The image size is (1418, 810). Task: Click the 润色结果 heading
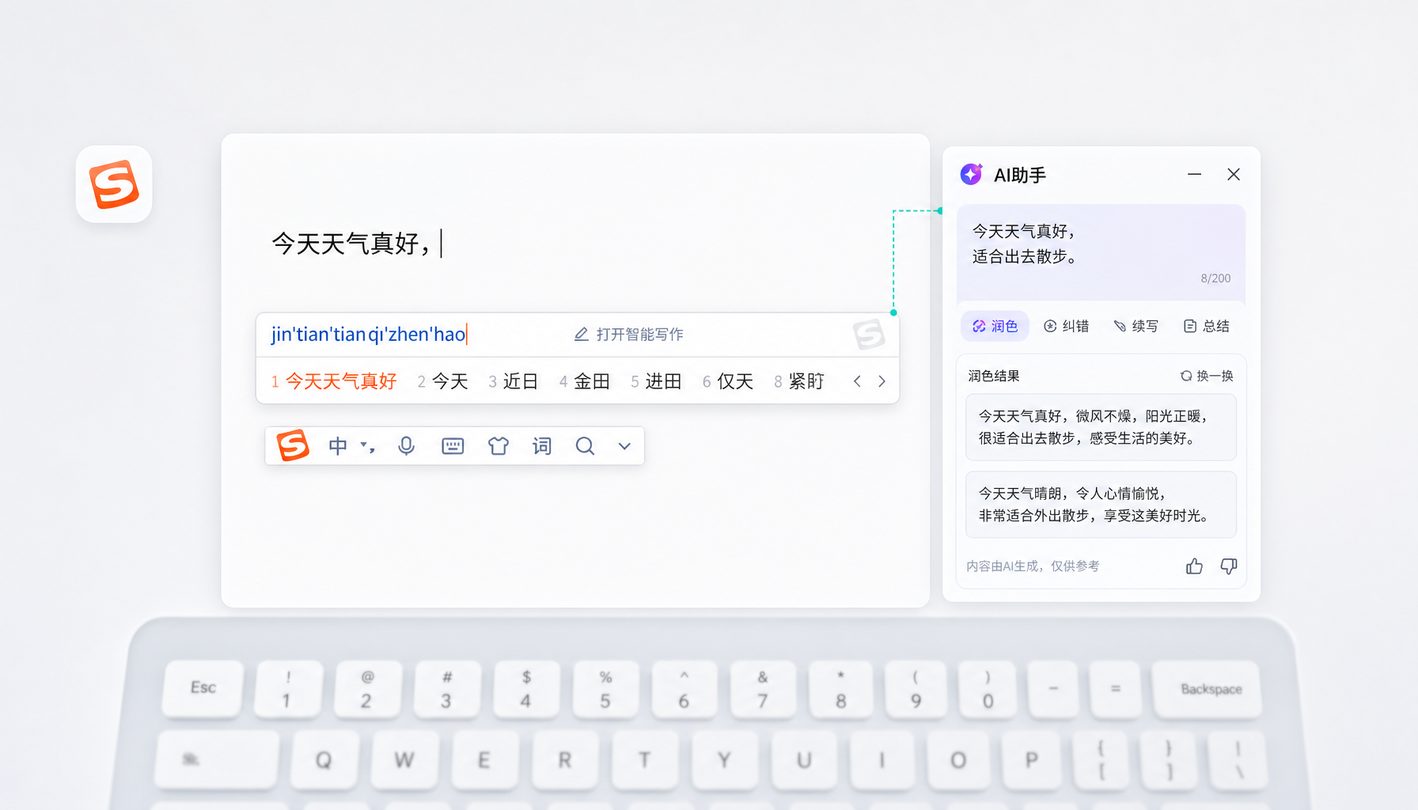(x=994, y=376)
